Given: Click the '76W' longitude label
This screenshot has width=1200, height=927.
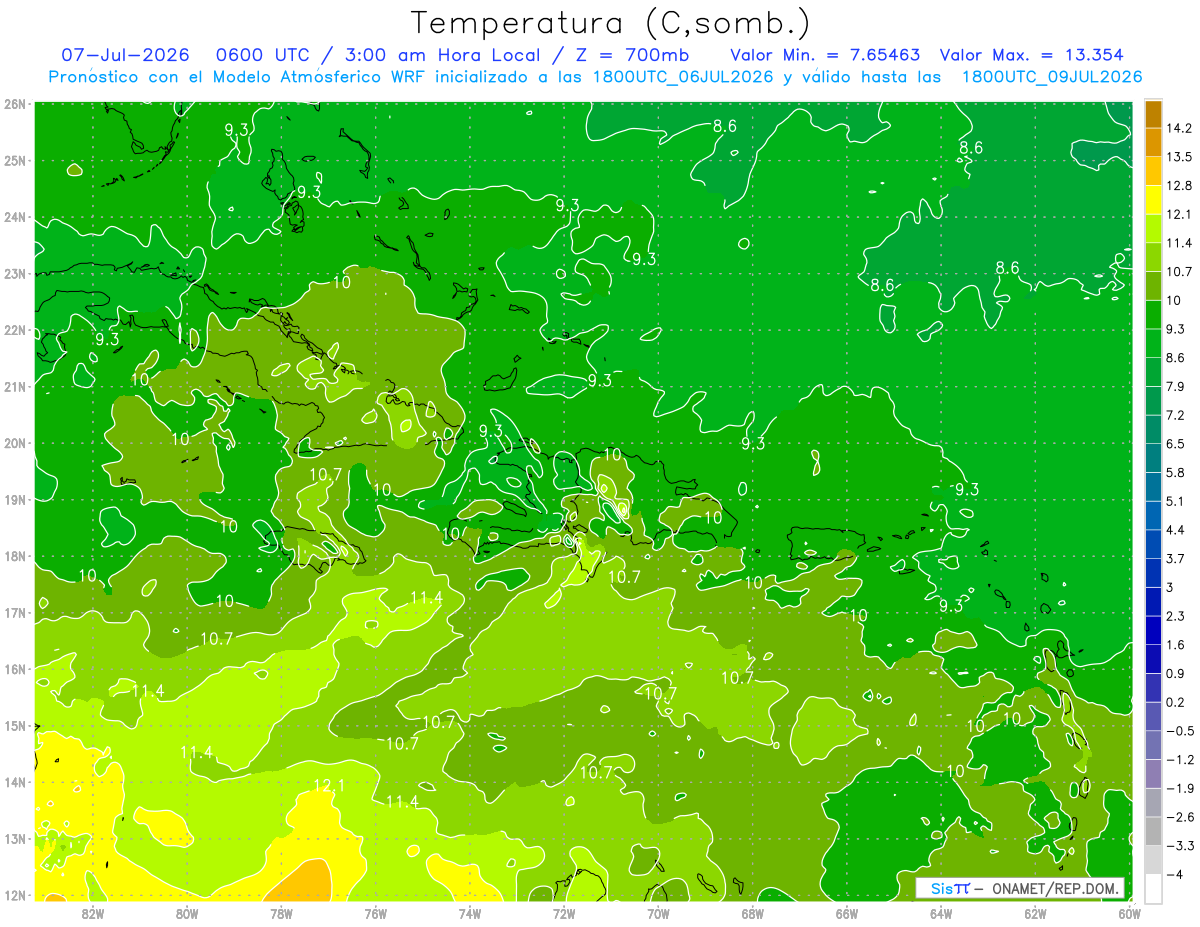Looking at the screenshot, I should [375, 912].
